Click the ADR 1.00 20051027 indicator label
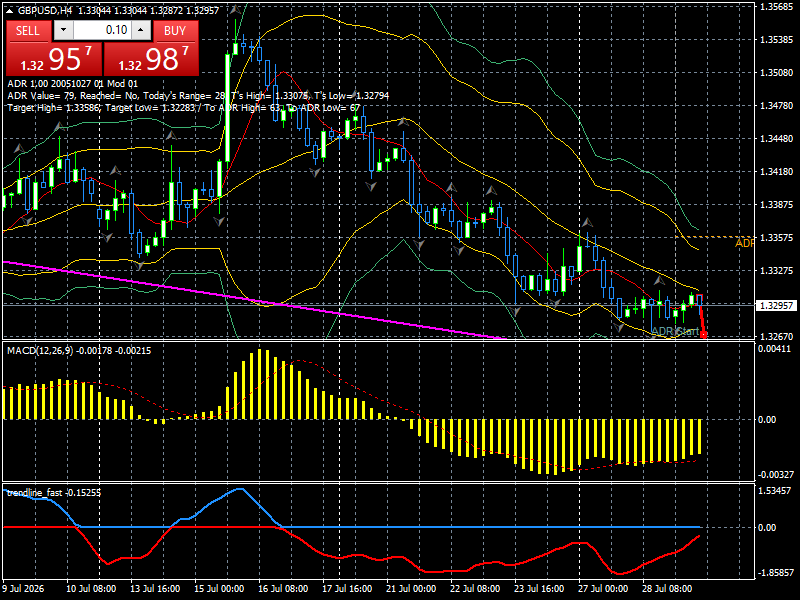The height and width of the screenshot is (600, 800). (x=72, y=84)
